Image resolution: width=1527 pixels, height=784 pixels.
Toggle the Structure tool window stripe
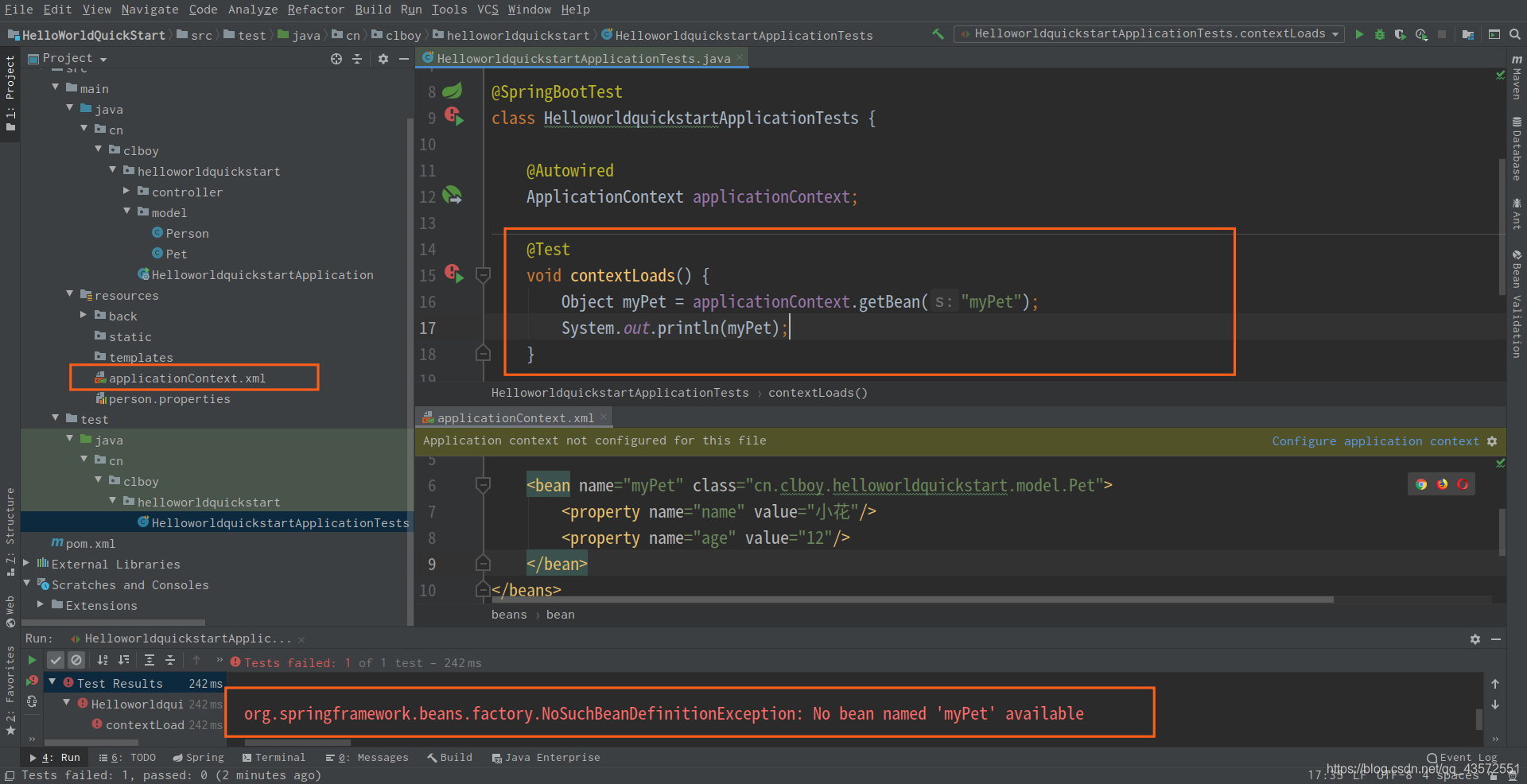(x=10, y=530)
